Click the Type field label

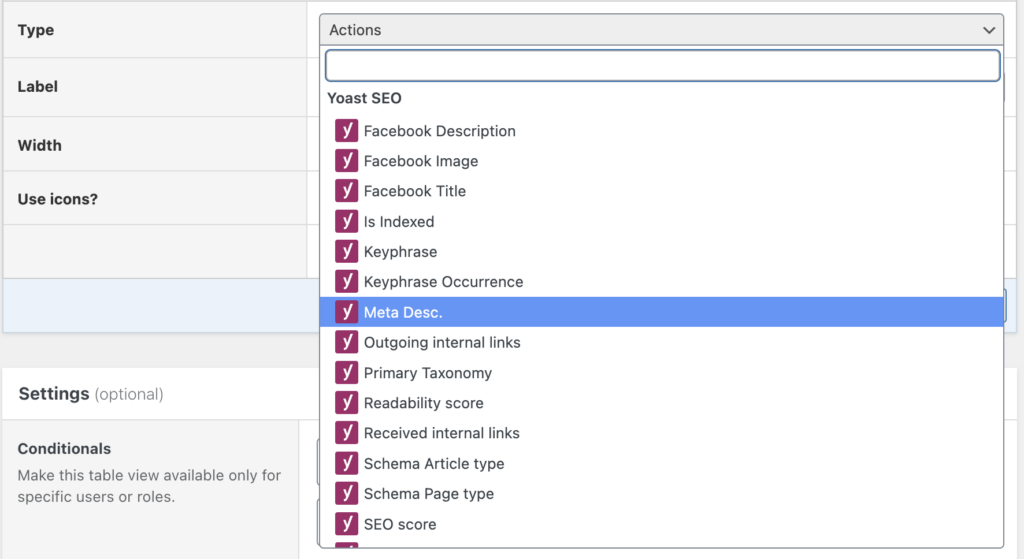coord(36,30)
